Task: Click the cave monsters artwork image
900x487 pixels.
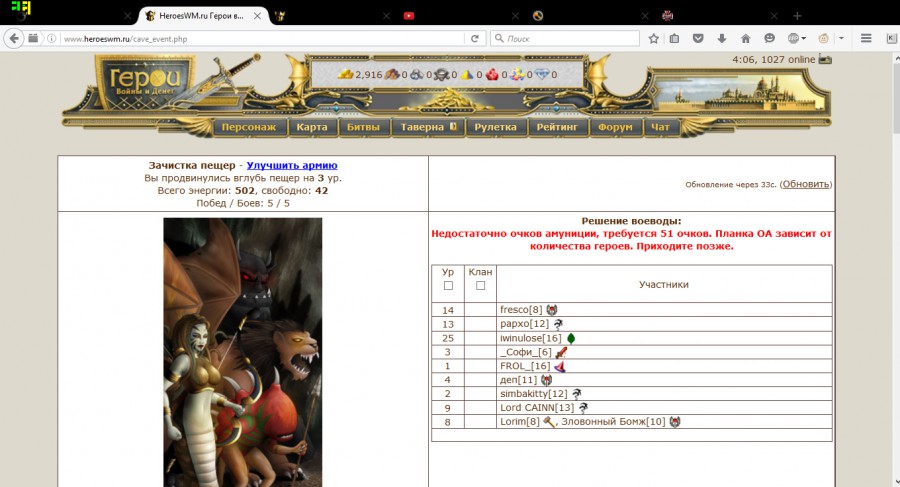Action: [243, 352]
